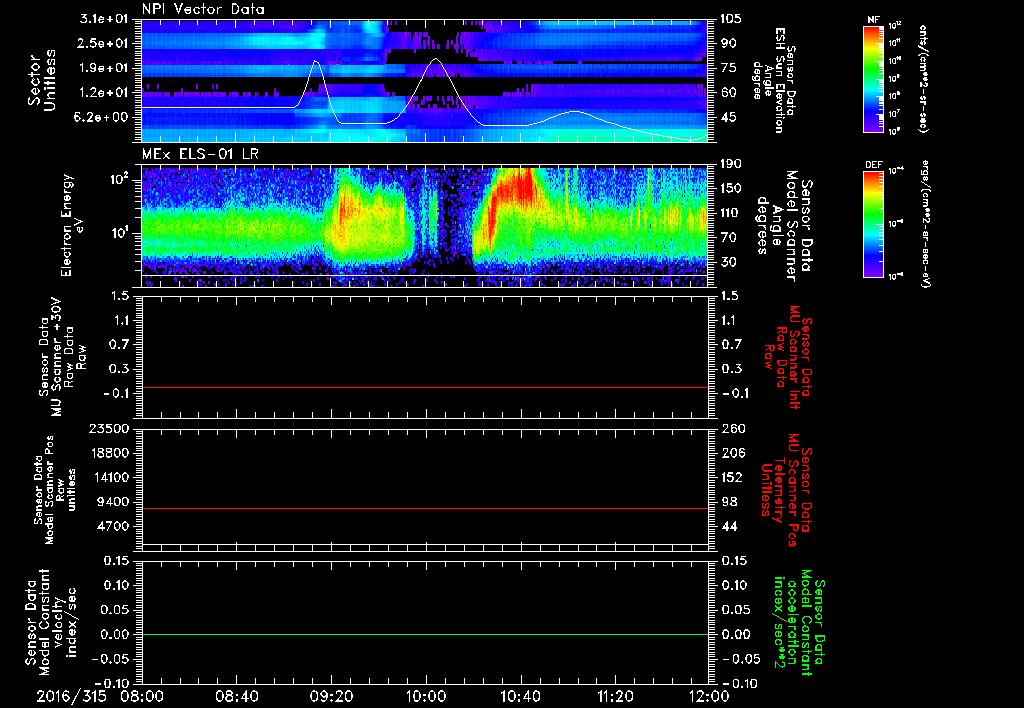Click the 110 scanner angle tick label

pyautogui.click(x=730, y=213)
